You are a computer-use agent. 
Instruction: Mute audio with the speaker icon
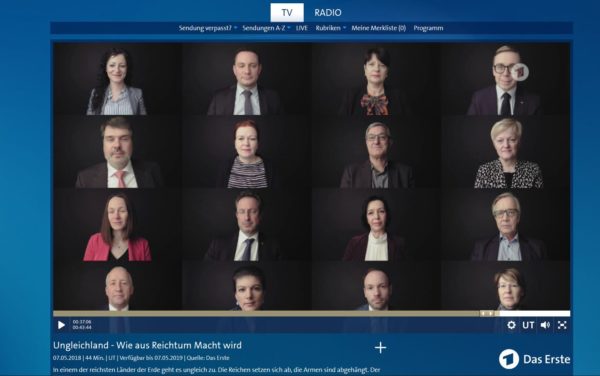point(545,325)
